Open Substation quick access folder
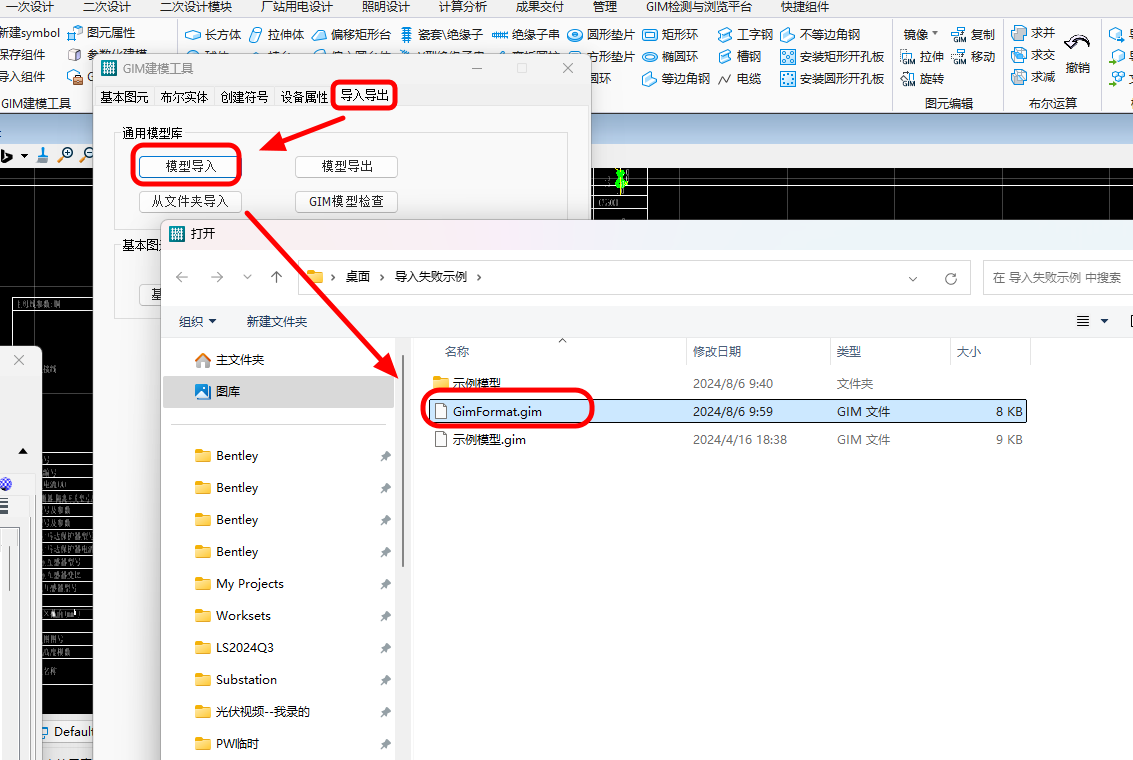 click(x=279, y=680)
